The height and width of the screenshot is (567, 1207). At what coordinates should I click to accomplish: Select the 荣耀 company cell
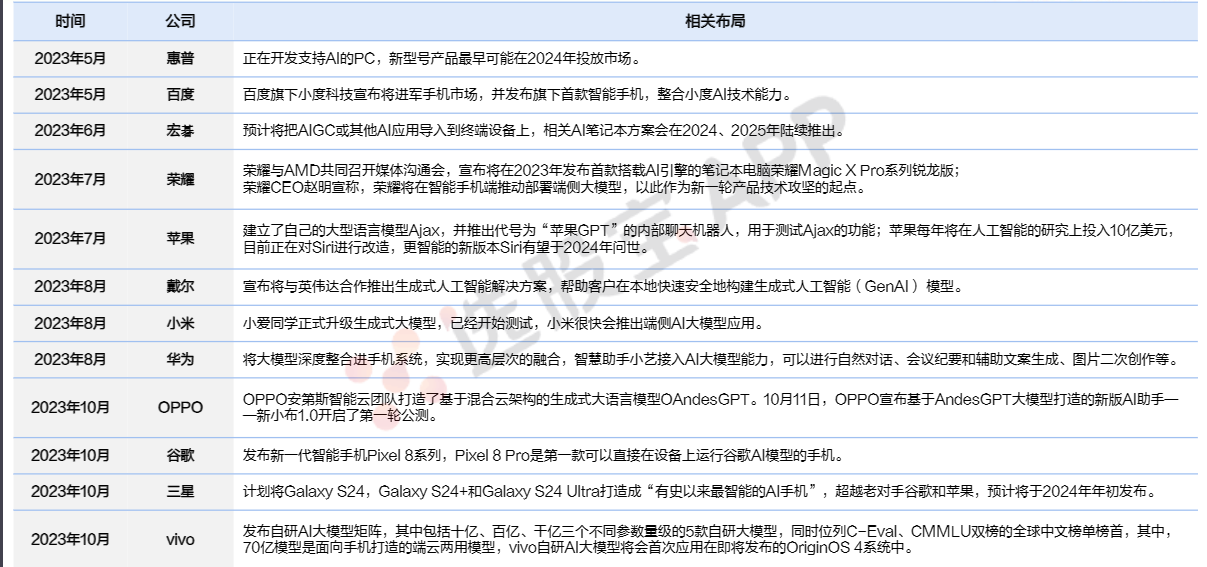point(180,179)
